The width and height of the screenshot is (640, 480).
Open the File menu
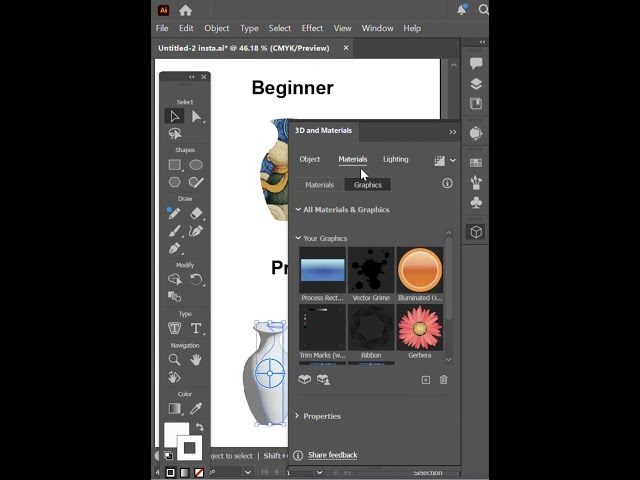click(162, 28)
